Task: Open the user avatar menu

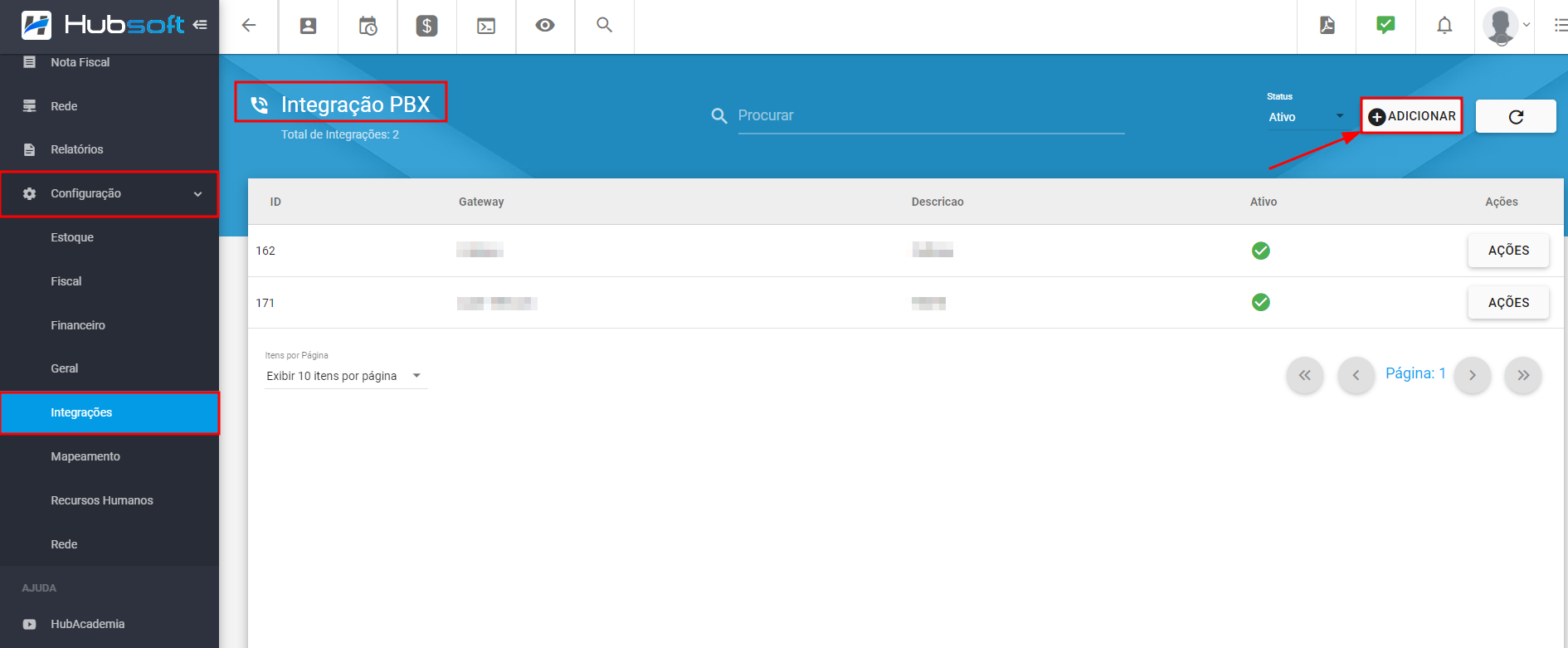Action: 1506,27
